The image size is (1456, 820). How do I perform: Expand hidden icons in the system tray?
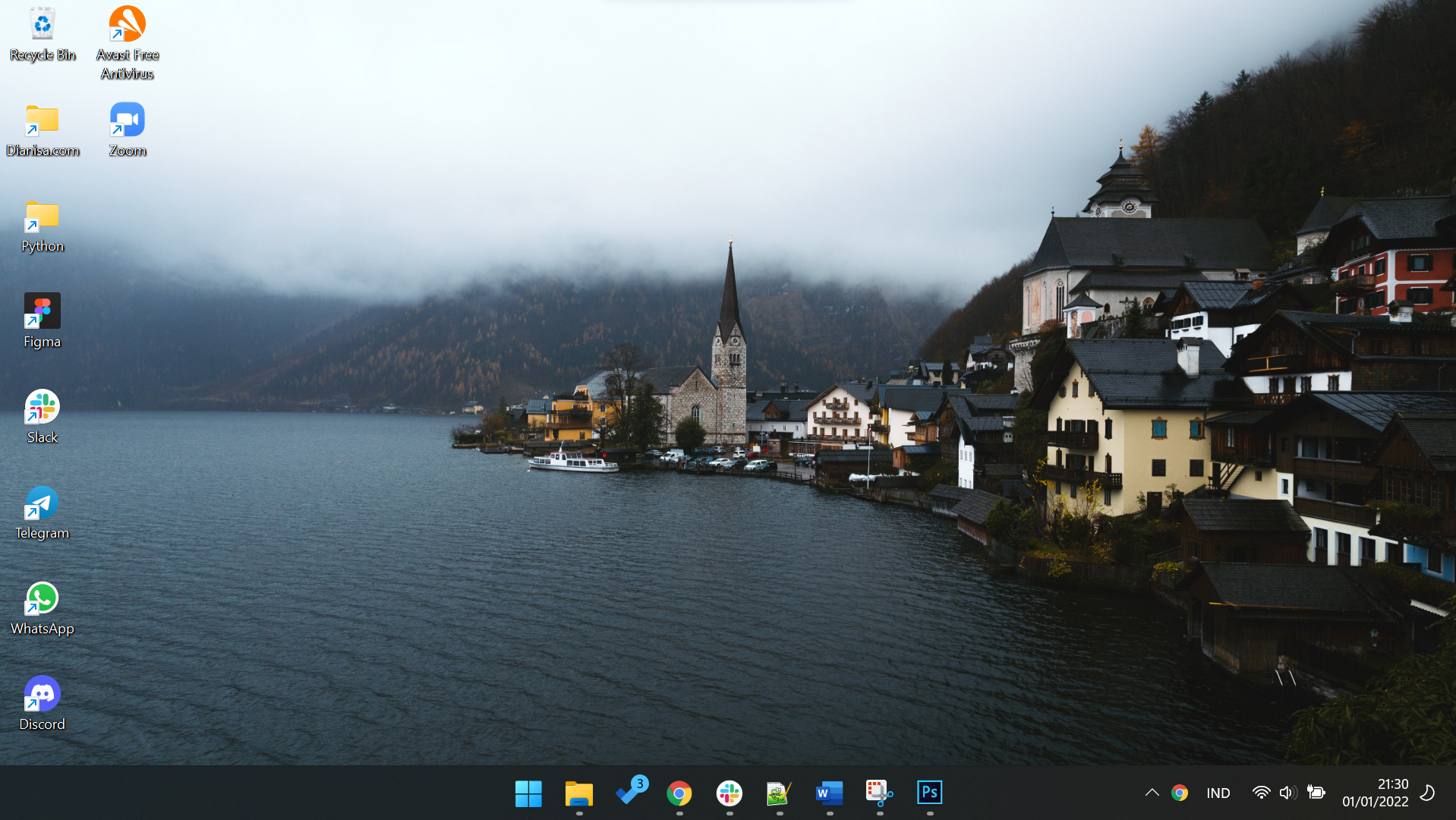click(x=1152, y=793)
